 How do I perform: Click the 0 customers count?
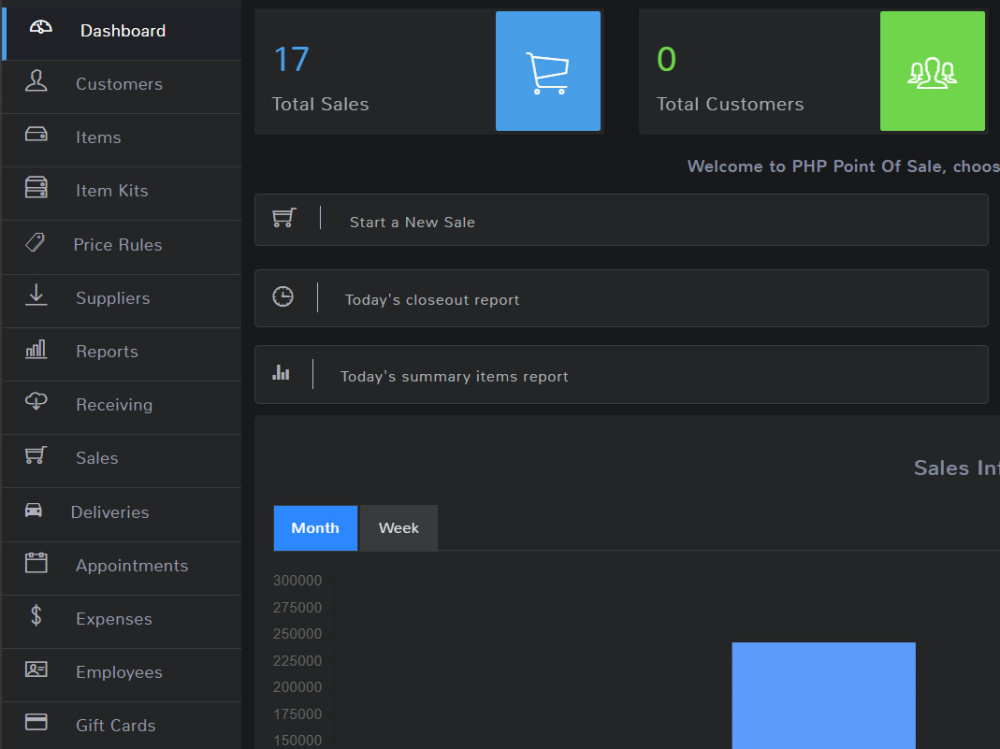pos(666,59)
